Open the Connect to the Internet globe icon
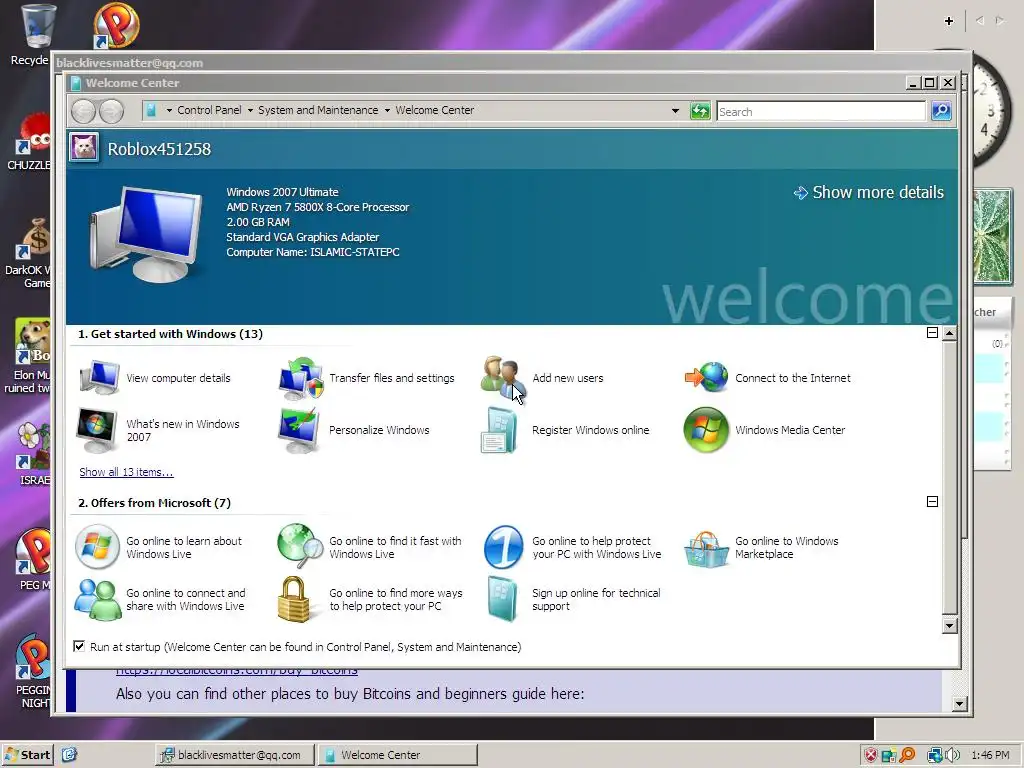This screenshot has height=768, width=1024. click(706, 377)
